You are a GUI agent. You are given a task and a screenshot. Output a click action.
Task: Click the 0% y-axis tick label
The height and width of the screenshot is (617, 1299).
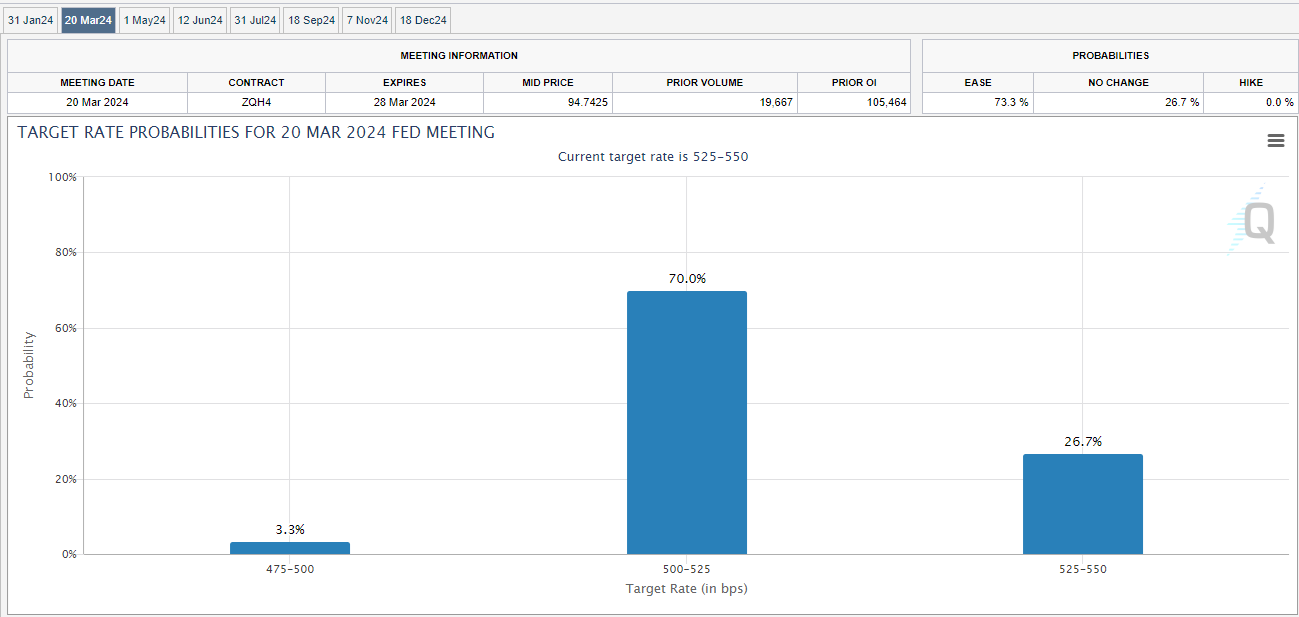68,555
